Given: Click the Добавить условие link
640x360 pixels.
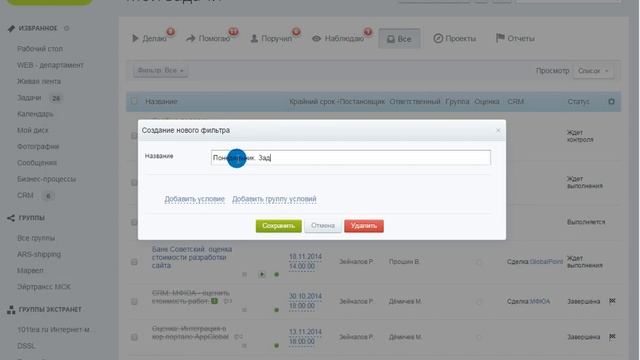Looking at the screenshot, I should [195, 199].
